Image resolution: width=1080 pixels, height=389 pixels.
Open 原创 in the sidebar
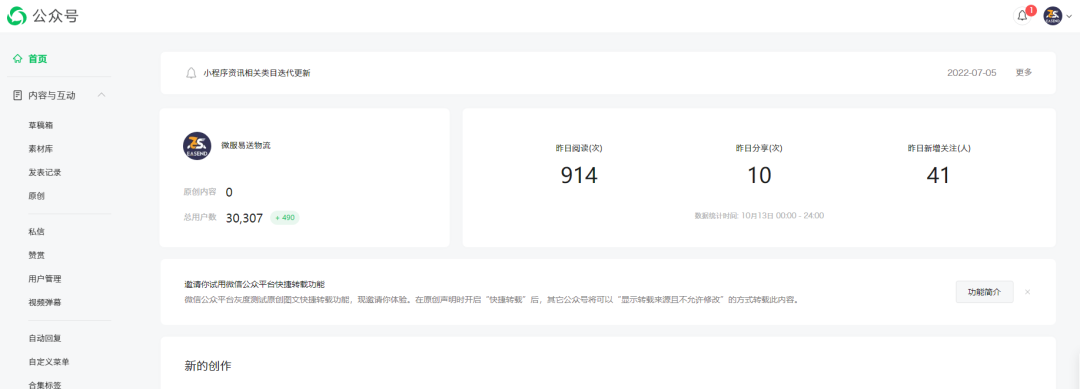[x=37, y=196]
